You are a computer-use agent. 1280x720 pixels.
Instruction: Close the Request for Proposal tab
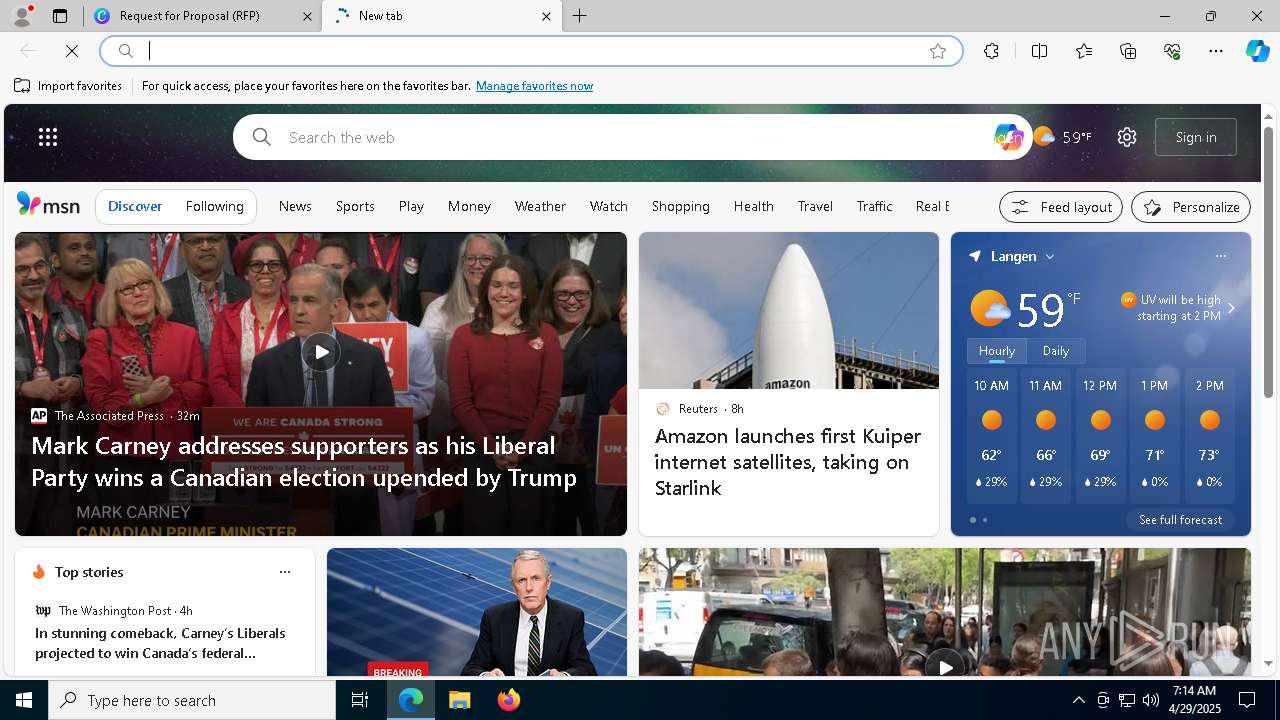(x=307, y=16)
